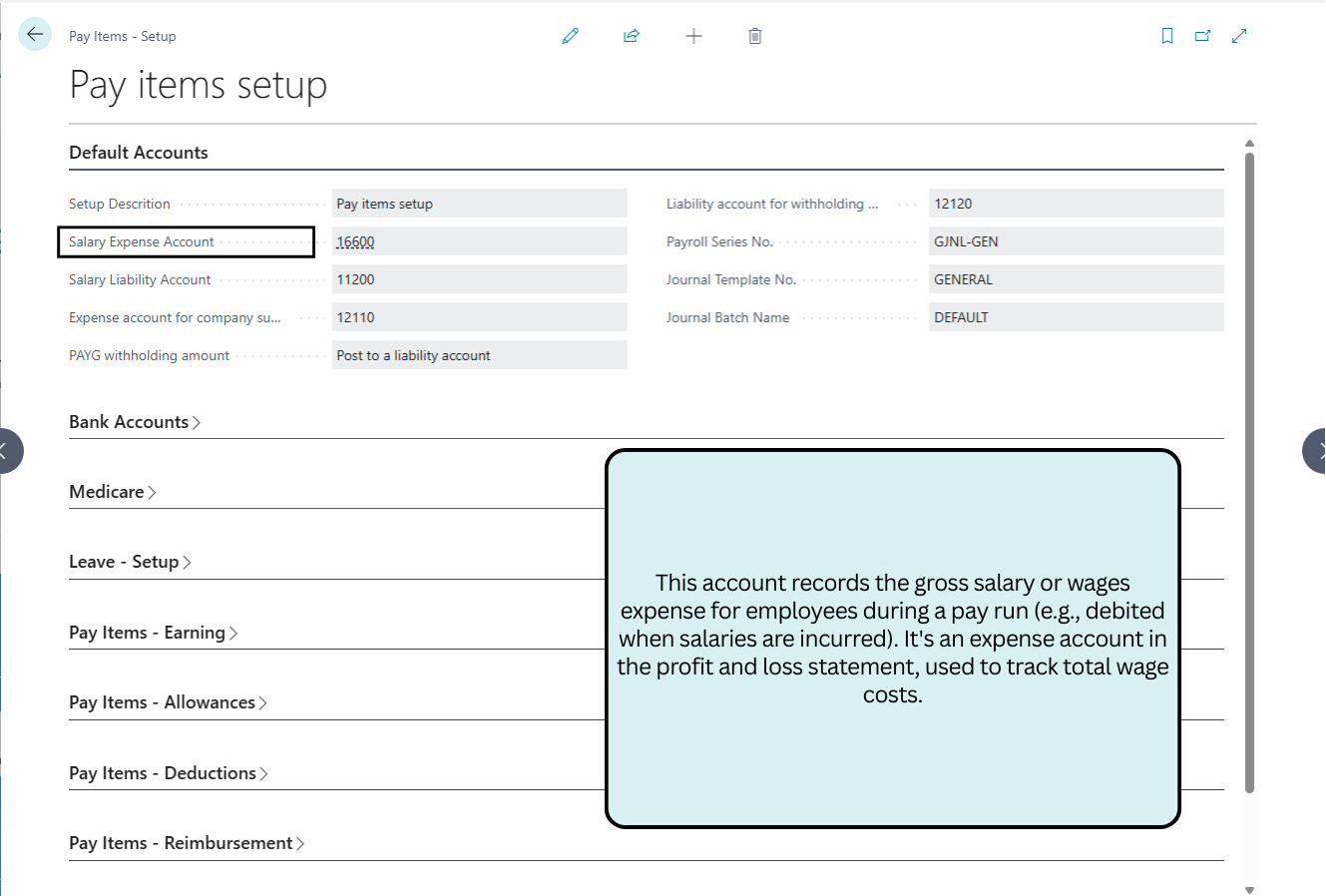
Task: Open the Share options icon
Action: (631, 35)
